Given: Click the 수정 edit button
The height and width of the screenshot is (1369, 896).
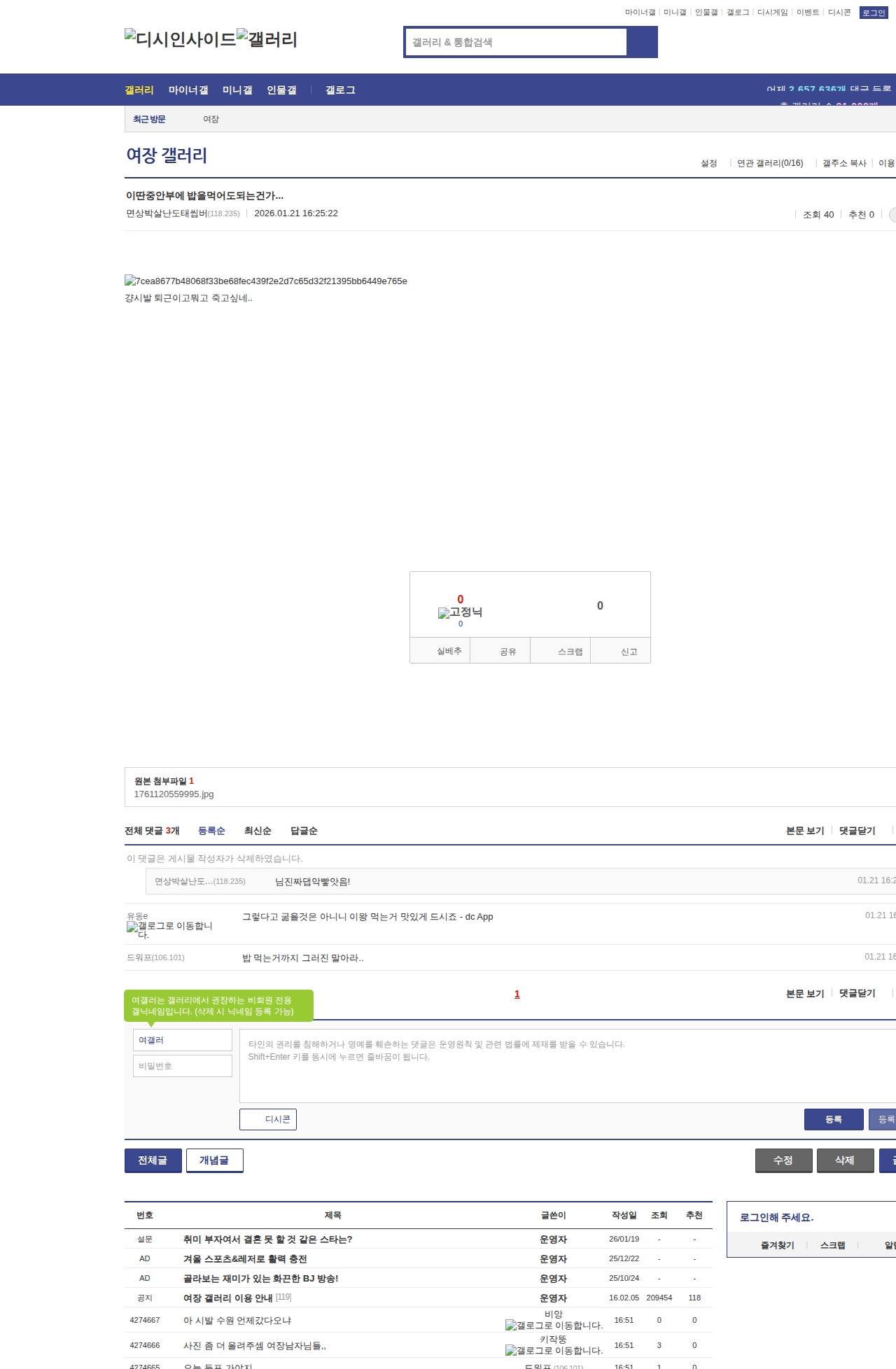Looking at the screenshot, I should [x=784, y=1160].
